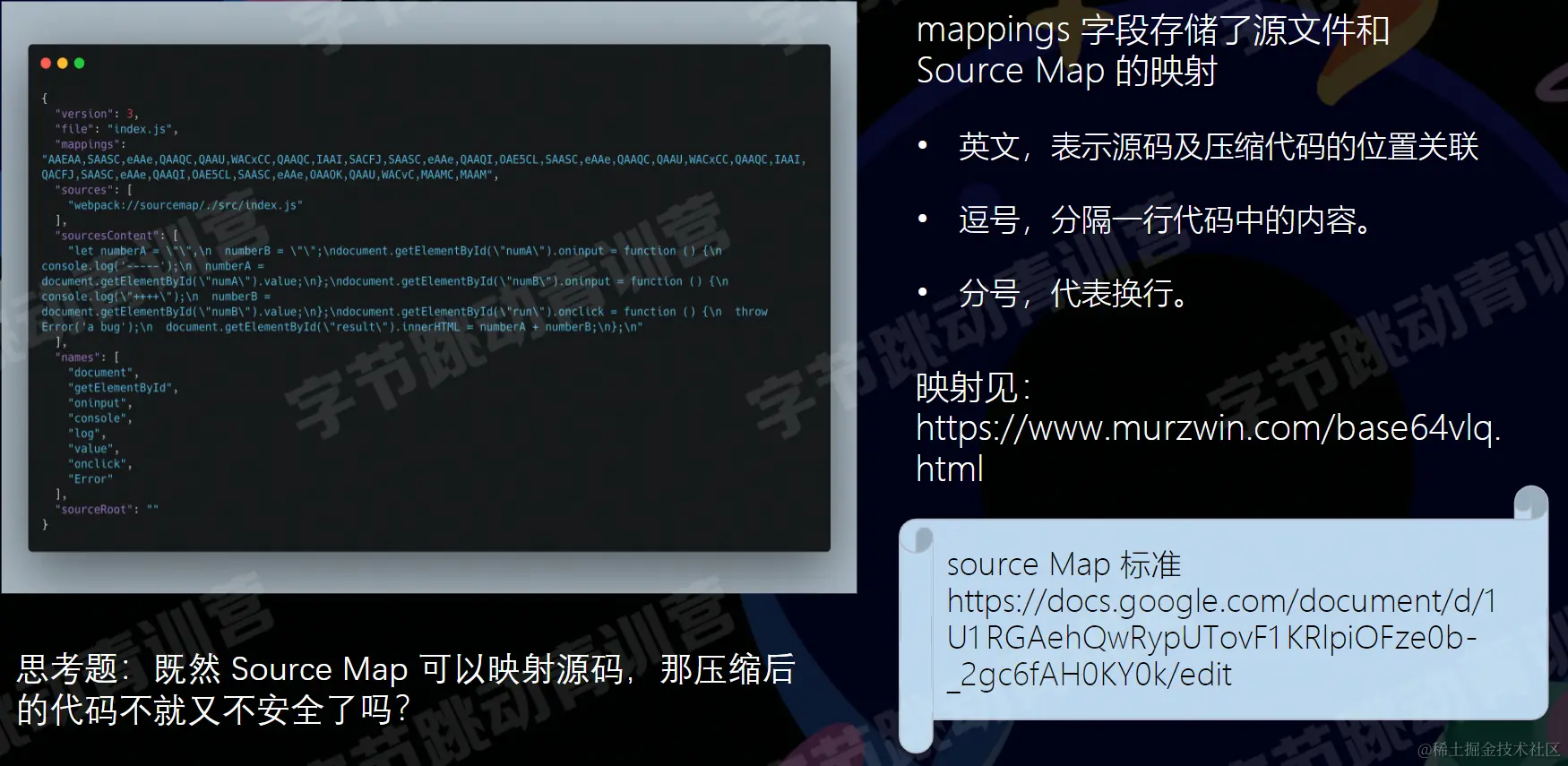
Task: Click the "sourceRoot" key in code
Action: point(94,510)
